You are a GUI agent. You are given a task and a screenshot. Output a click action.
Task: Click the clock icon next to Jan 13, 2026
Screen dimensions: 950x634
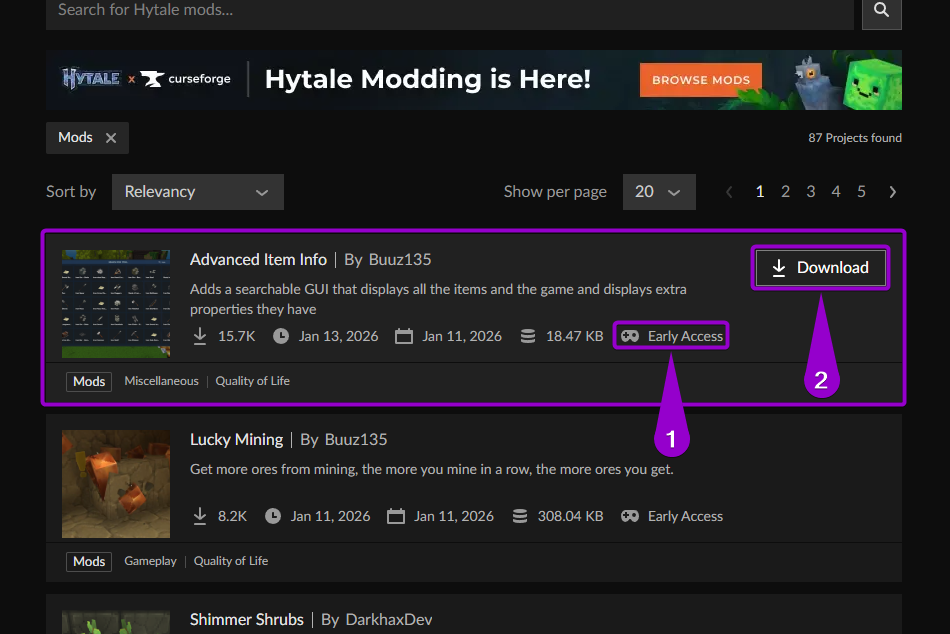coord(281,336)
